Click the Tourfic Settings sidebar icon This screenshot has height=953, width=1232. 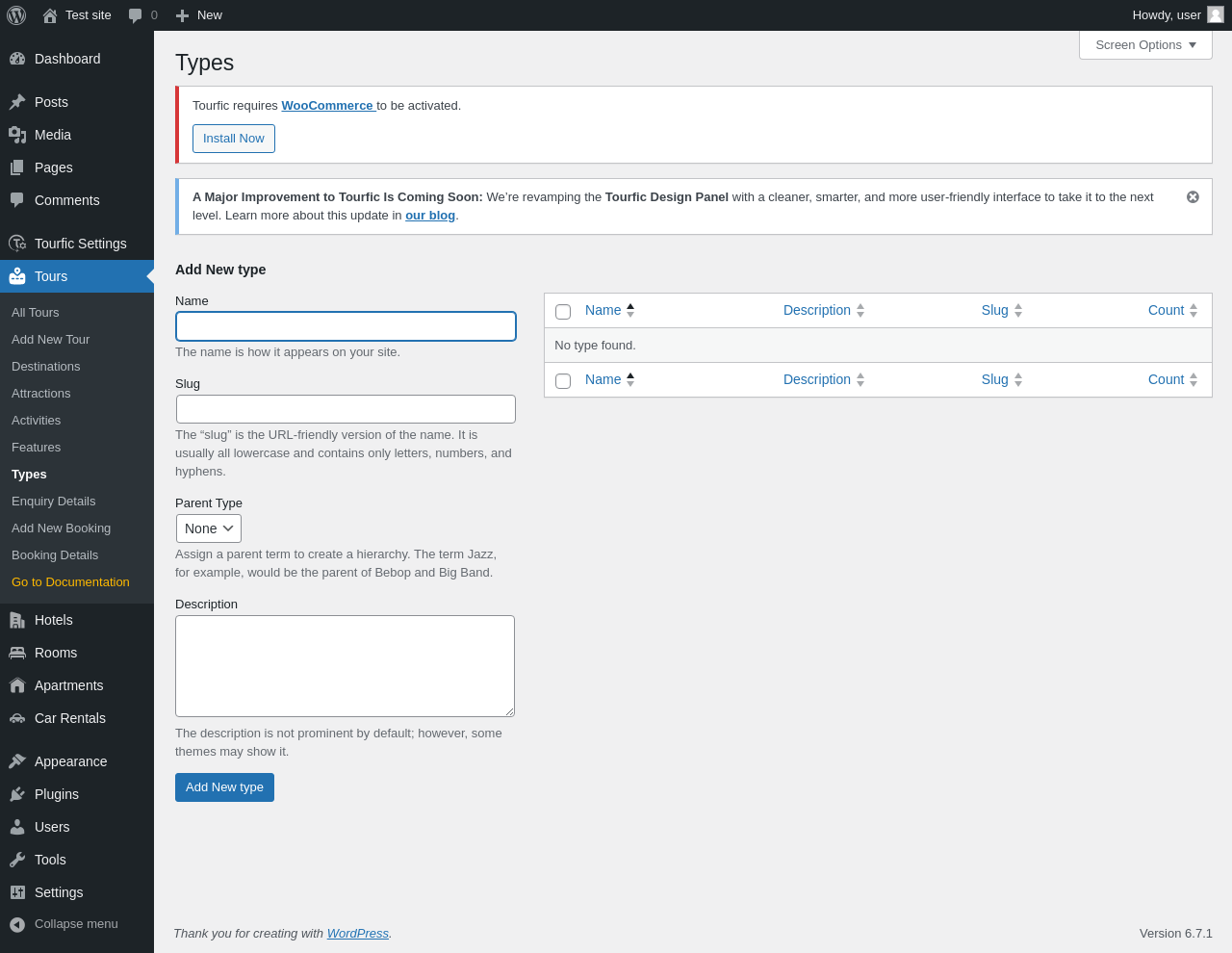coord(17,244)
